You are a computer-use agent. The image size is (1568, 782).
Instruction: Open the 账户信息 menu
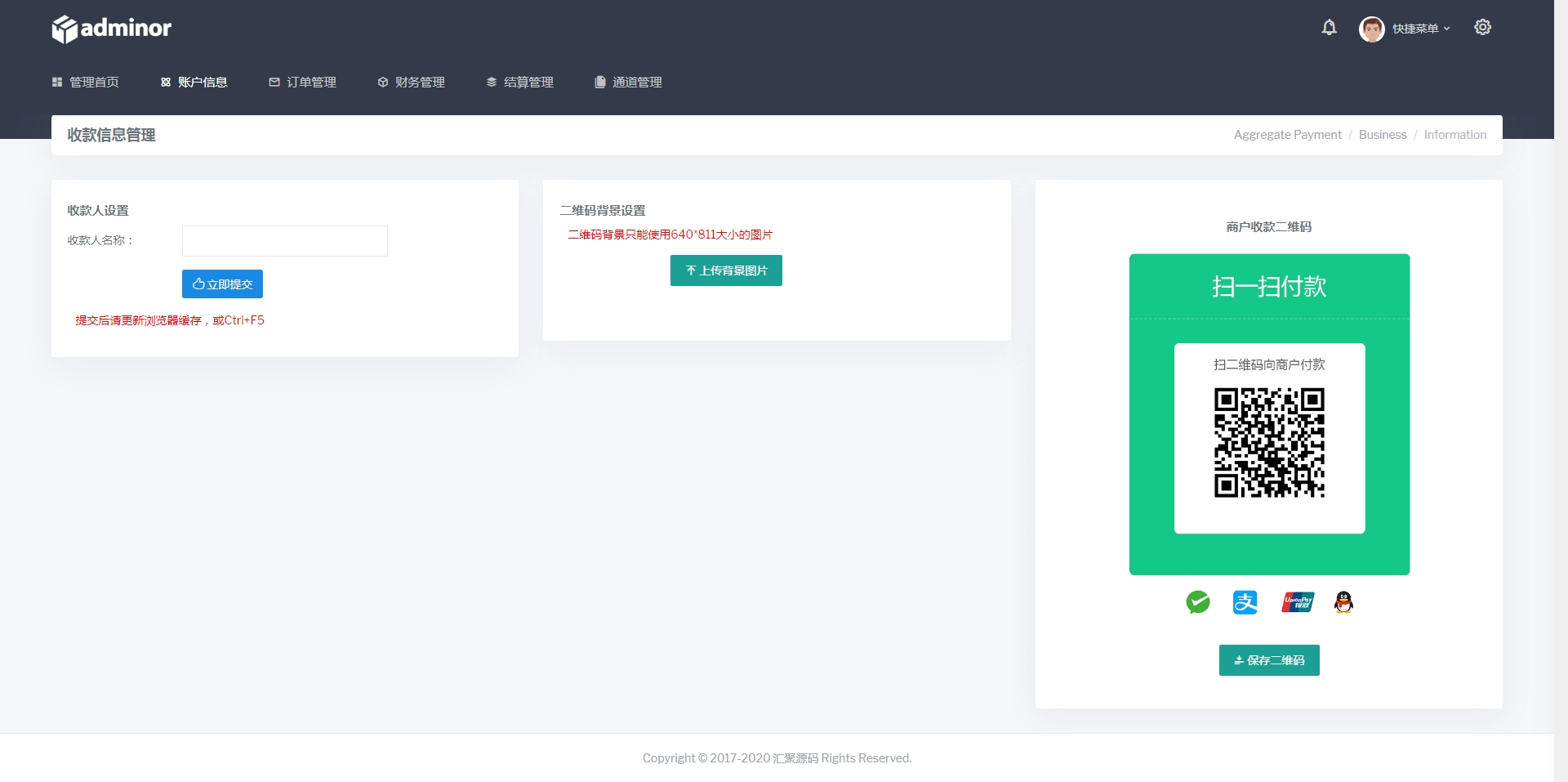(x=194, y=82)
